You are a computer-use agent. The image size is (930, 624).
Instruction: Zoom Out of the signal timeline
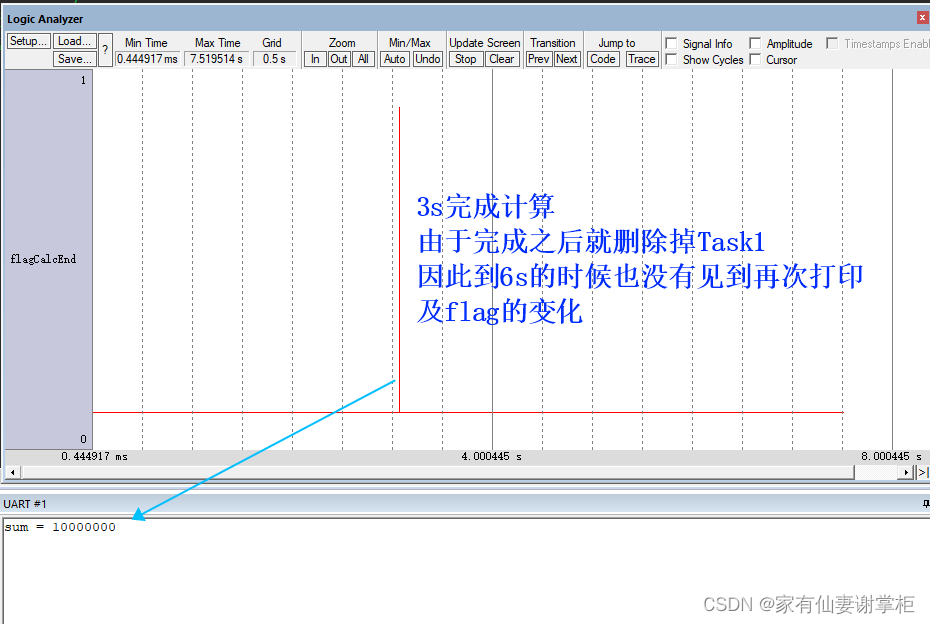pyautogui.click(x=339, y=59)
